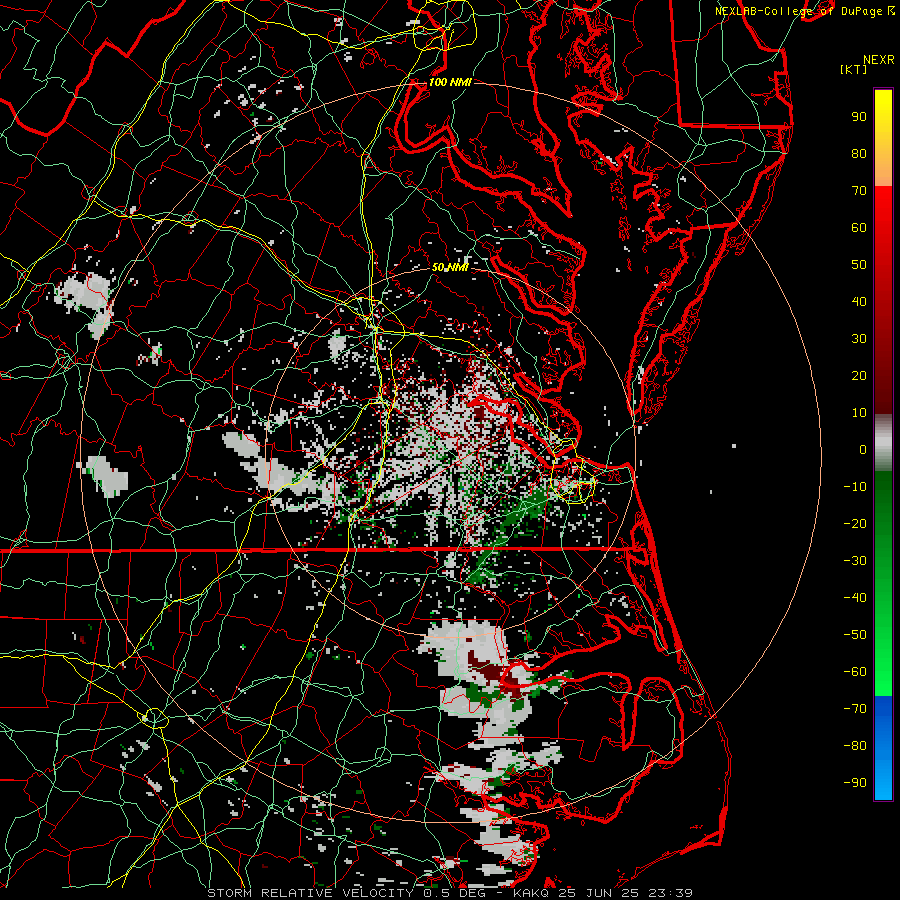Click the 100 NMI range ring label
900x900 pixels.
tap(450, 83)
